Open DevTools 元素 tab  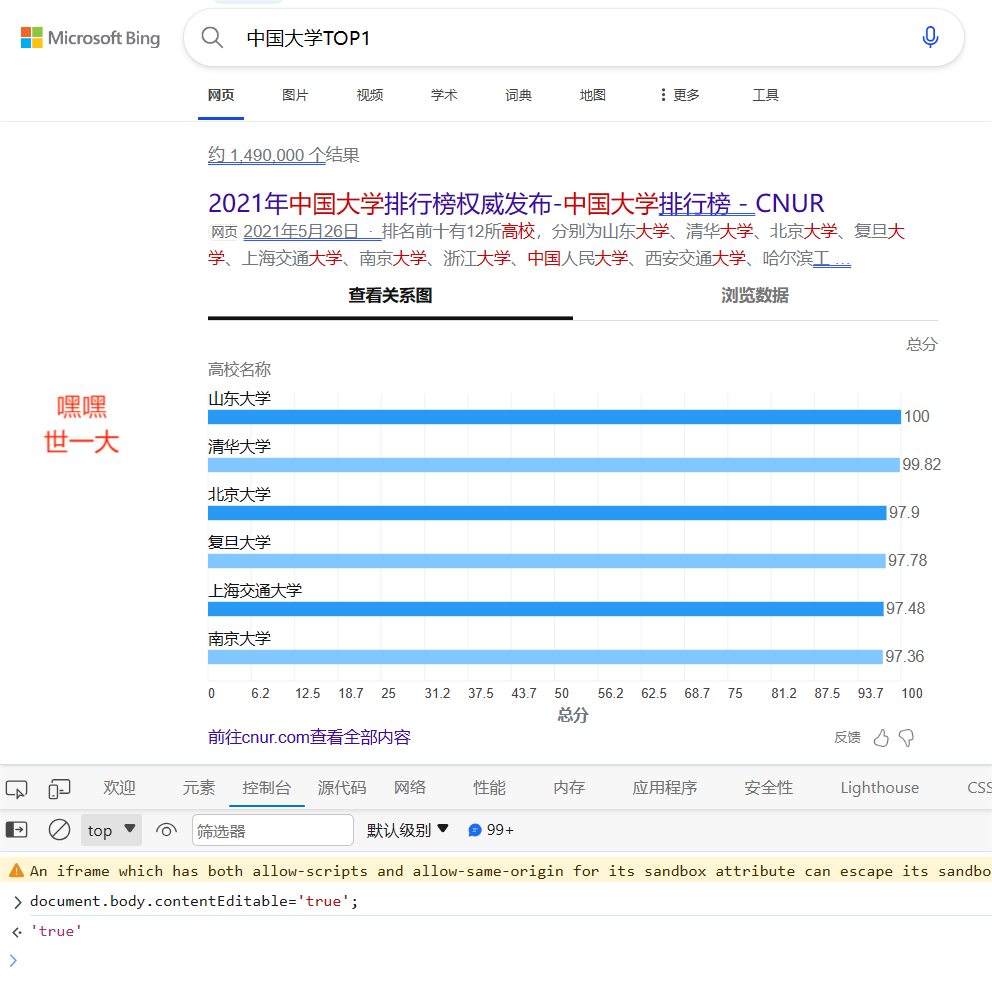click(199, 788)
